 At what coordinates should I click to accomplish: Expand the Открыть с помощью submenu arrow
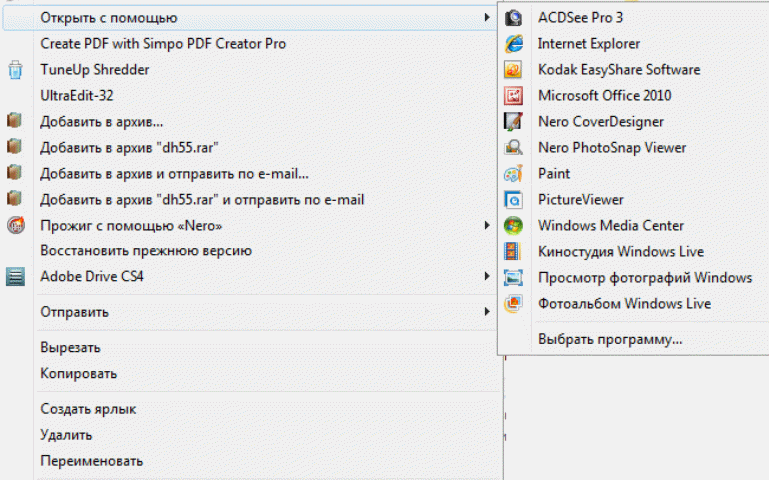[487, 18]
